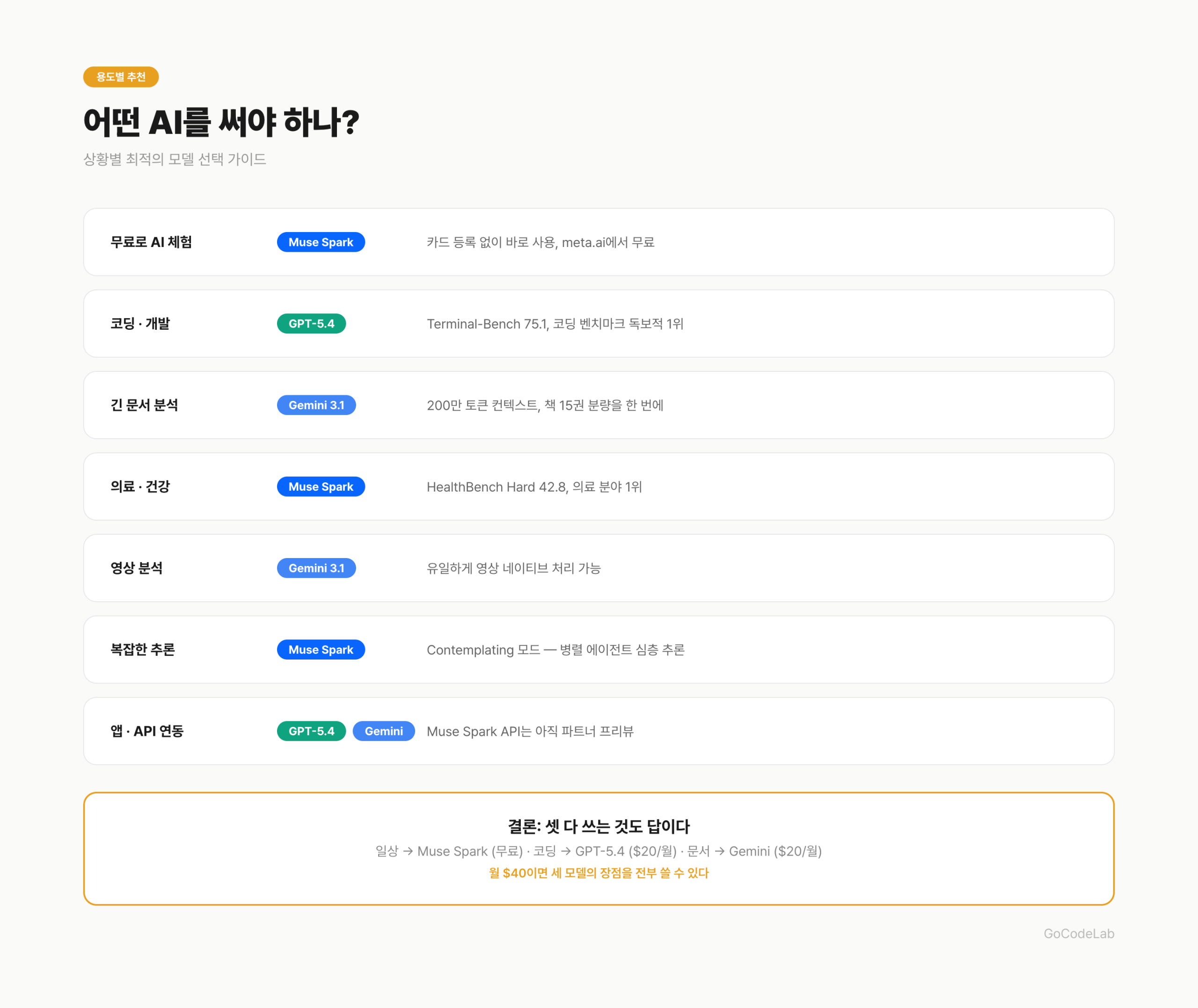
Task: Click the Muse Spark badge beside 의료 · 건강
Action: pos(321,486)
